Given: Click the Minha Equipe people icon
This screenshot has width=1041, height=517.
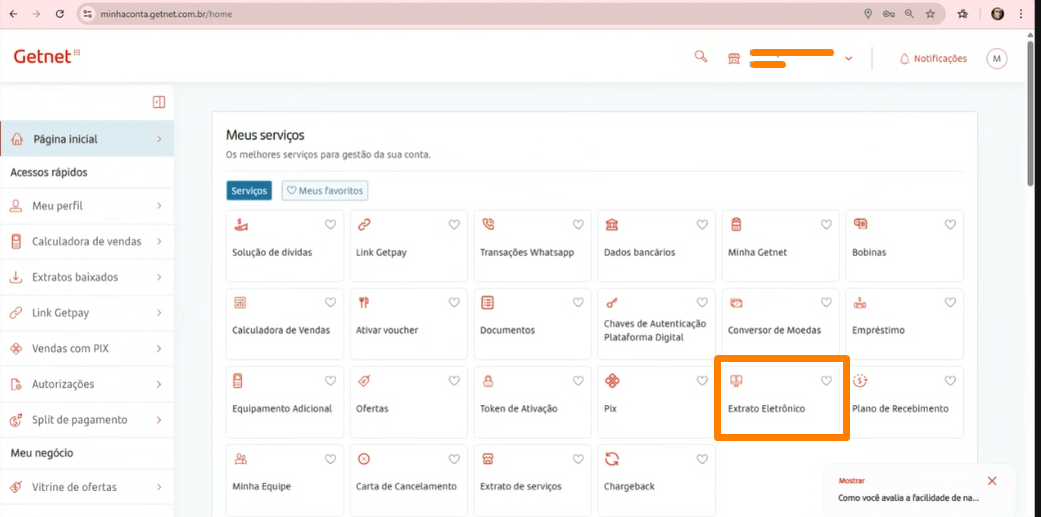Looking at the screenshot, I should [x=240, y=459].
